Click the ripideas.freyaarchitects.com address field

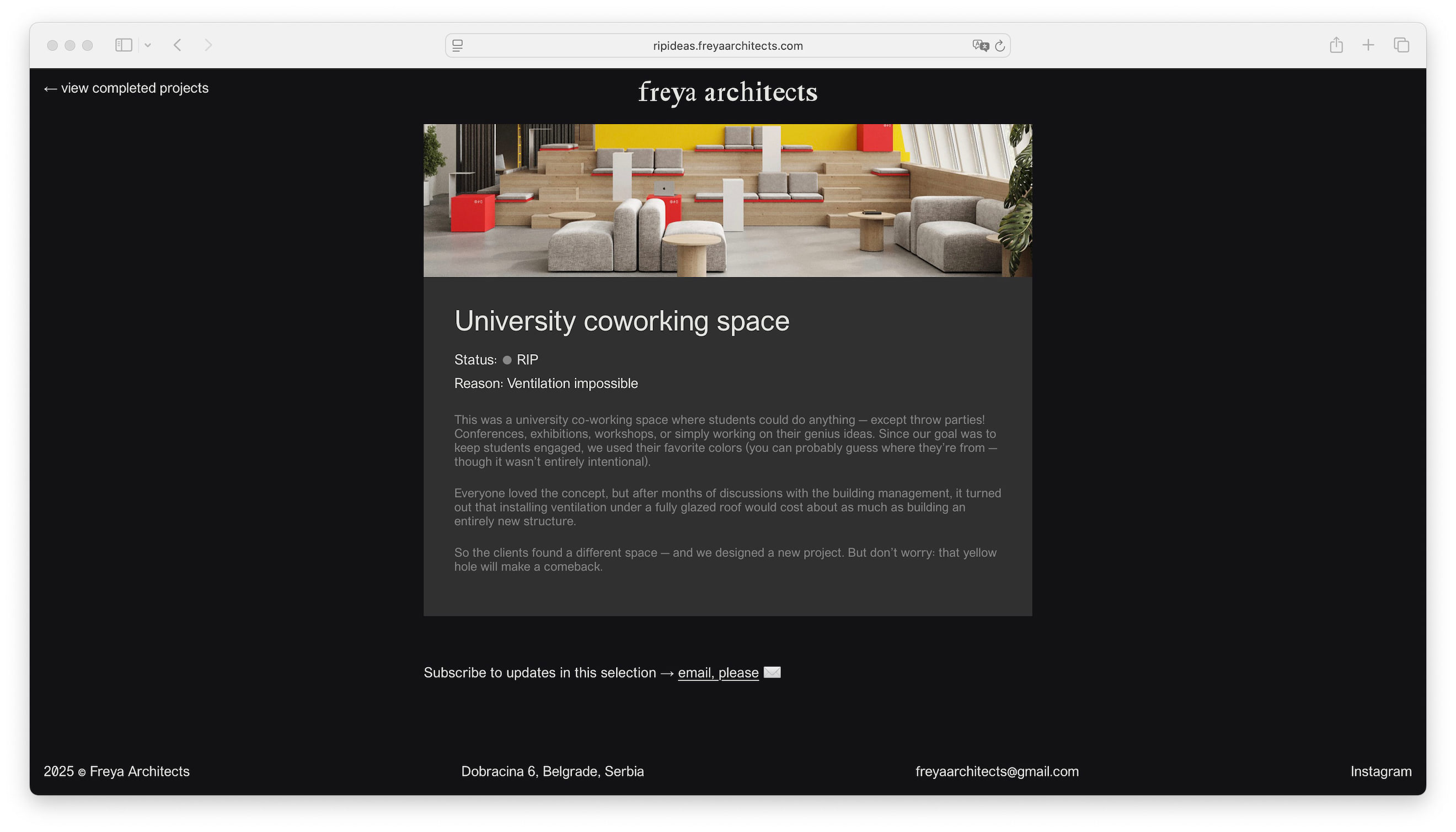tap(727, 46)
